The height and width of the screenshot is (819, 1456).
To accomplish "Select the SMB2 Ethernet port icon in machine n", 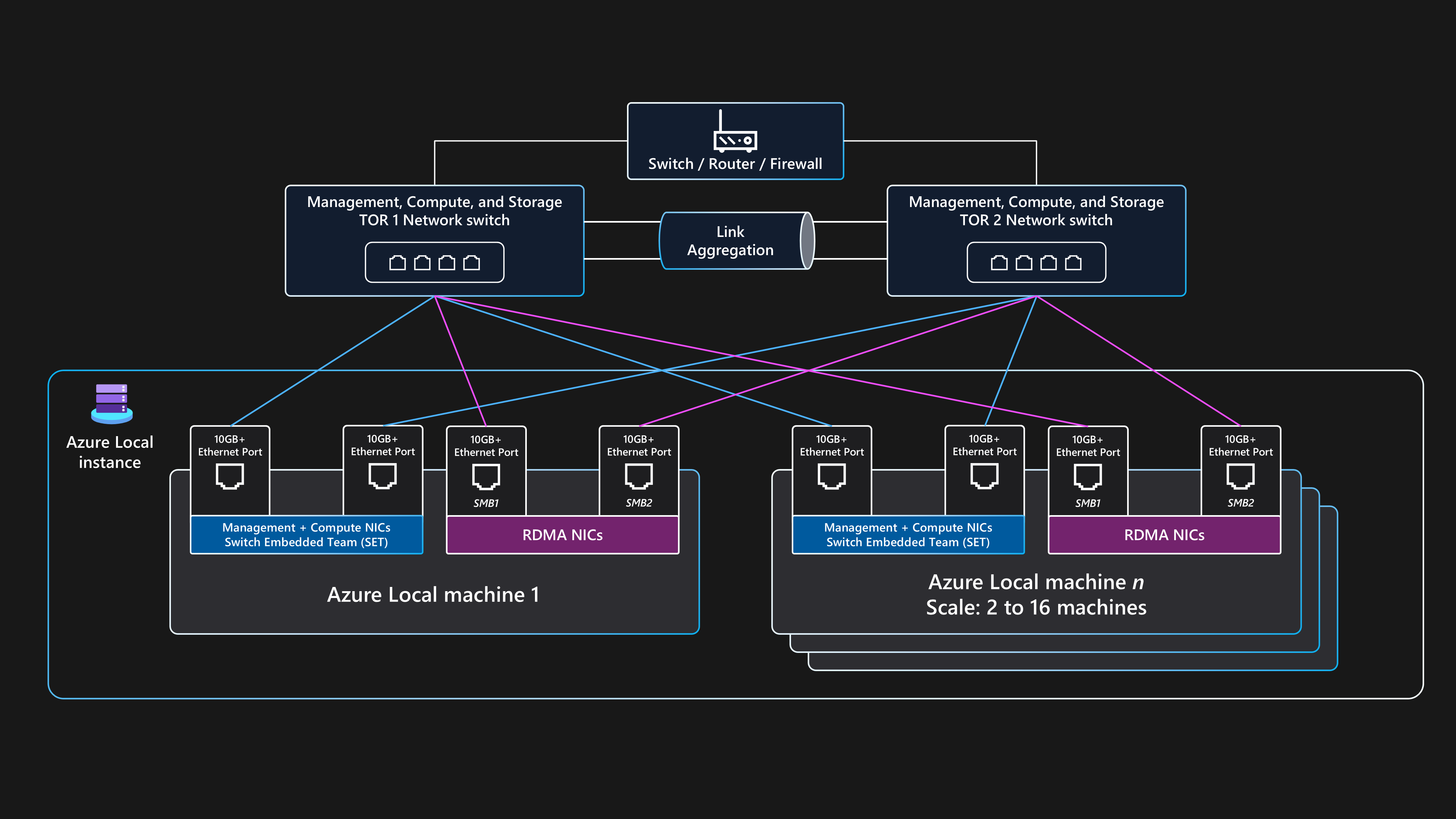I will coord(1241,476).
